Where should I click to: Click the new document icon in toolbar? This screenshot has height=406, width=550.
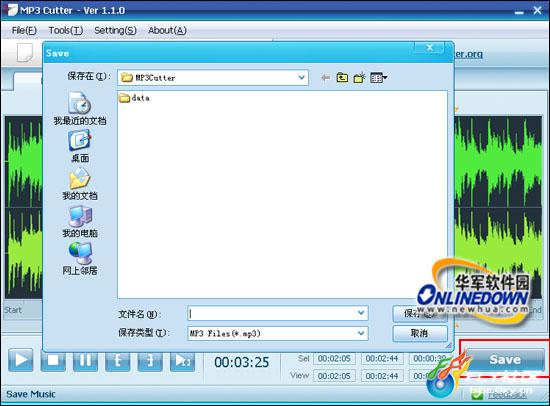(x=25, y=53)
